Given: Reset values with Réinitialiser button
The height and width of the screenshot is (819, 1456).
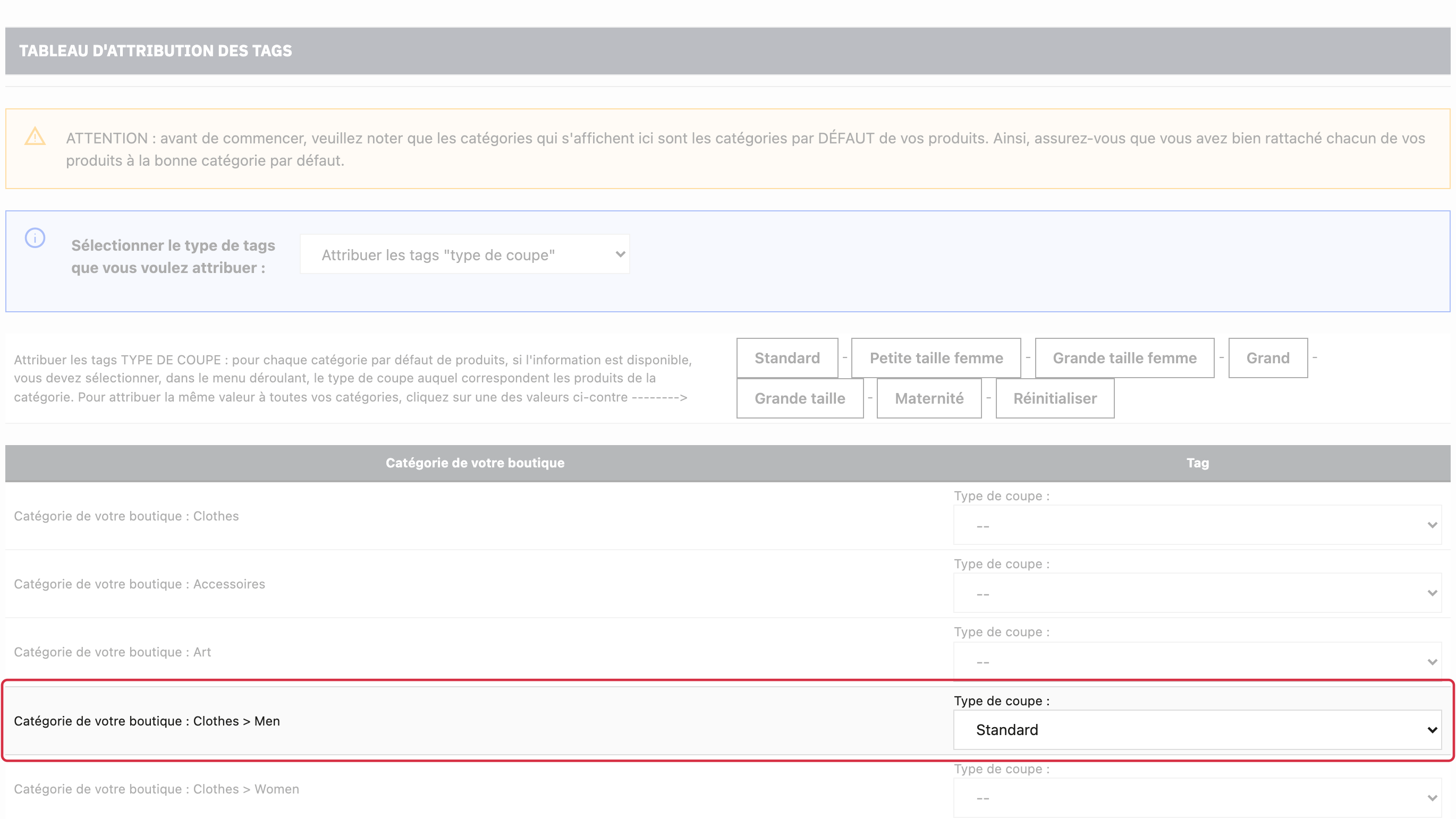Looking at the screenshot, I should pyautogui.click(x=1055, y=398).
